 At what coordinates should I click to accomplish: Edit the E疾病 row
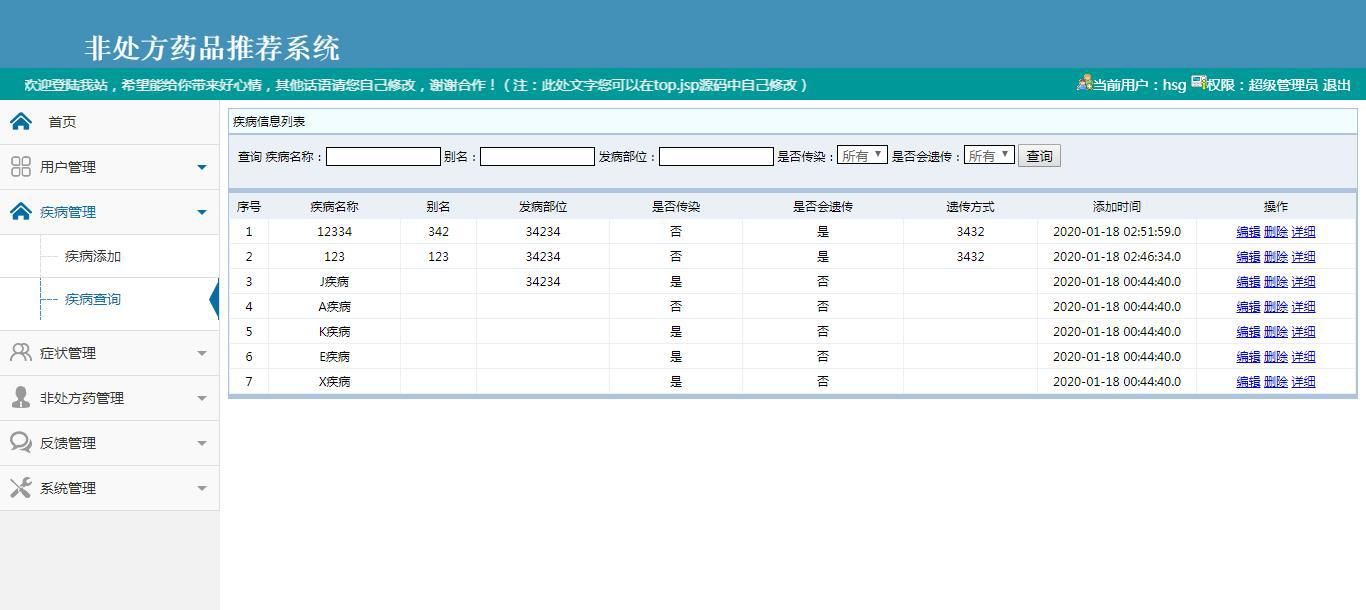tap(1248, 356)
